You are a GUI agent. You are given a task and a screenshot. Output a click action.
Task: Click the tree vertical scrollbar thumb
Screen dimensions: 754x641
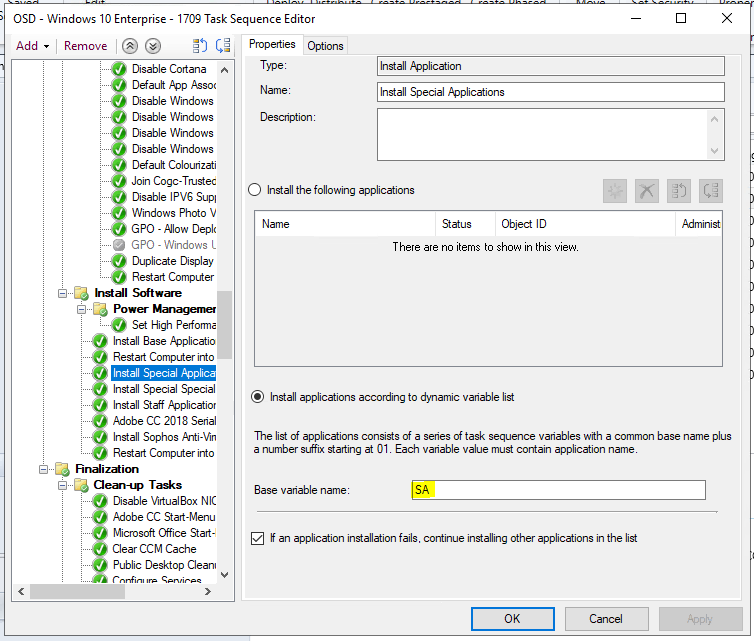point(224,325)
